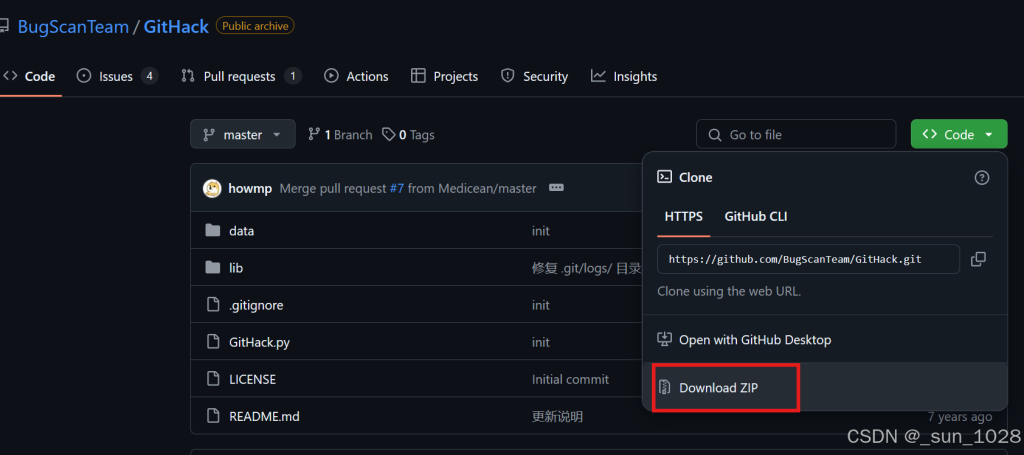
Task: View the 0 Tags link
Action: coord(408,135)
